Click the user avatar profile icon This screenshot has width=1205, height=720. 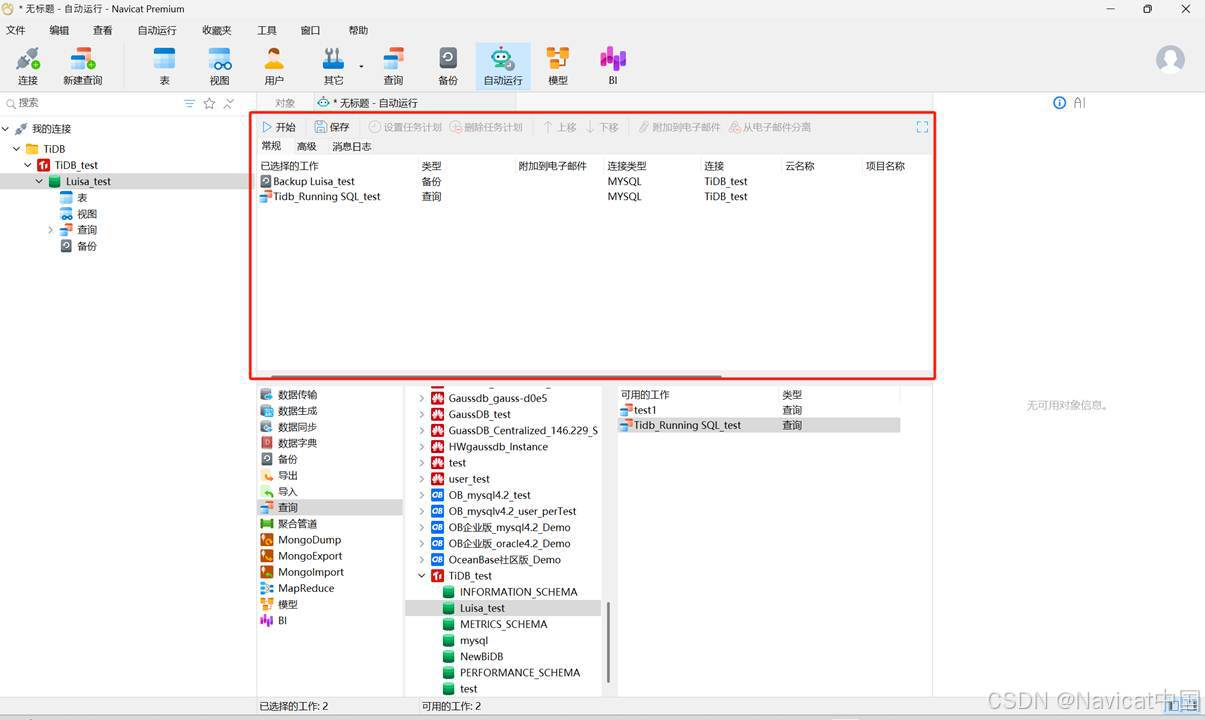[x=1170, y=60]
